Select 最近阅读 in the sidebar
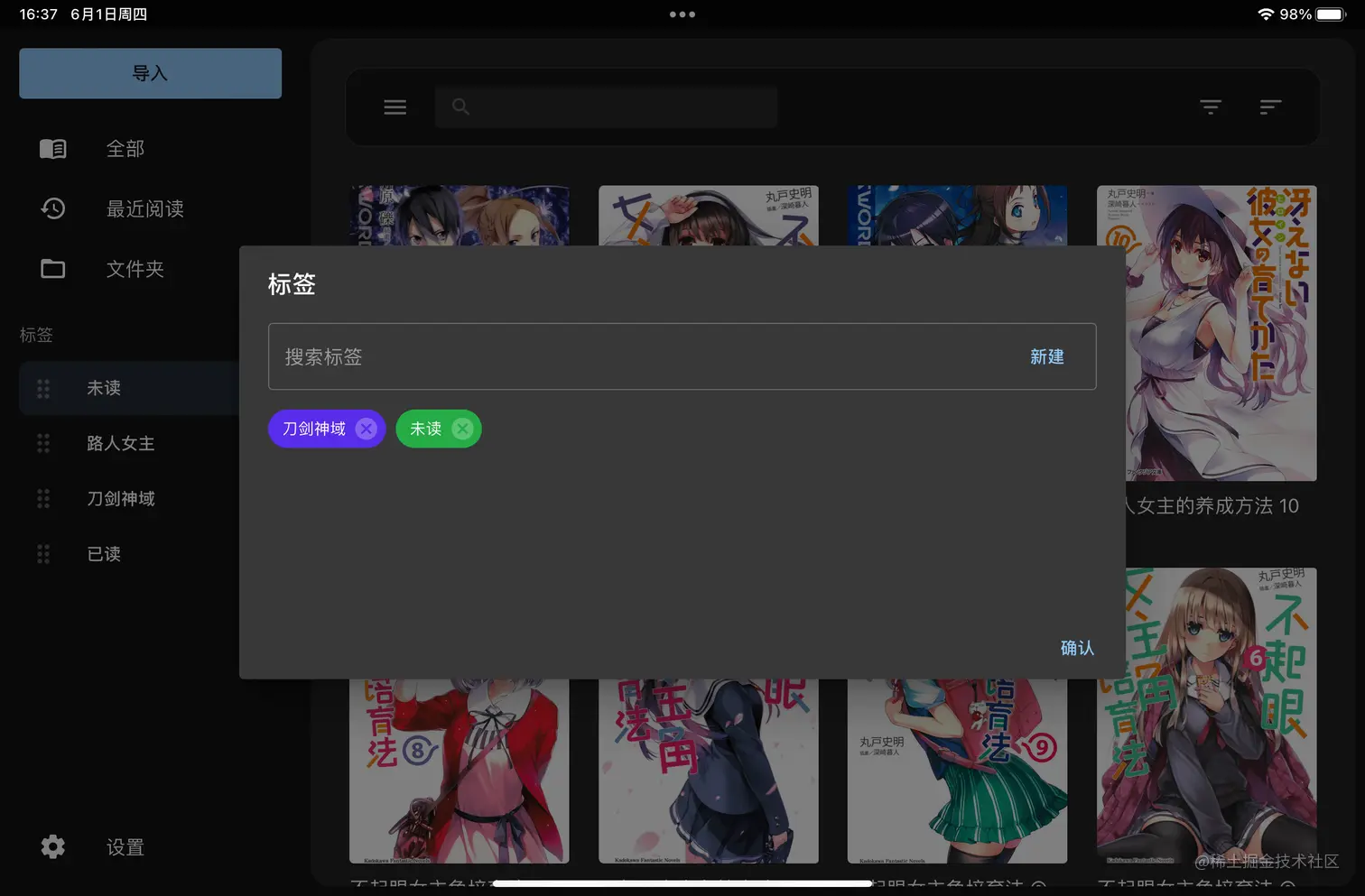 tap(145, 208)
